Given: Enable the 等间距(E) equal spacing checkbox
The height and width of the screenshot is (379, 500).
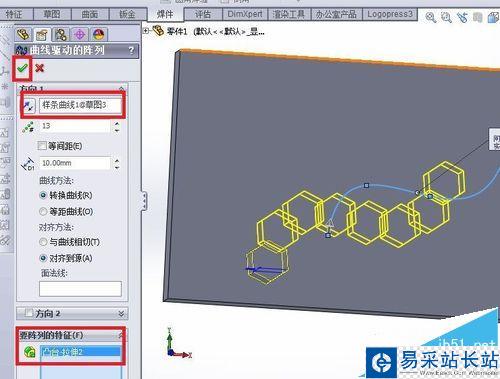Looking at the screenshot, I should pos(42,146).
